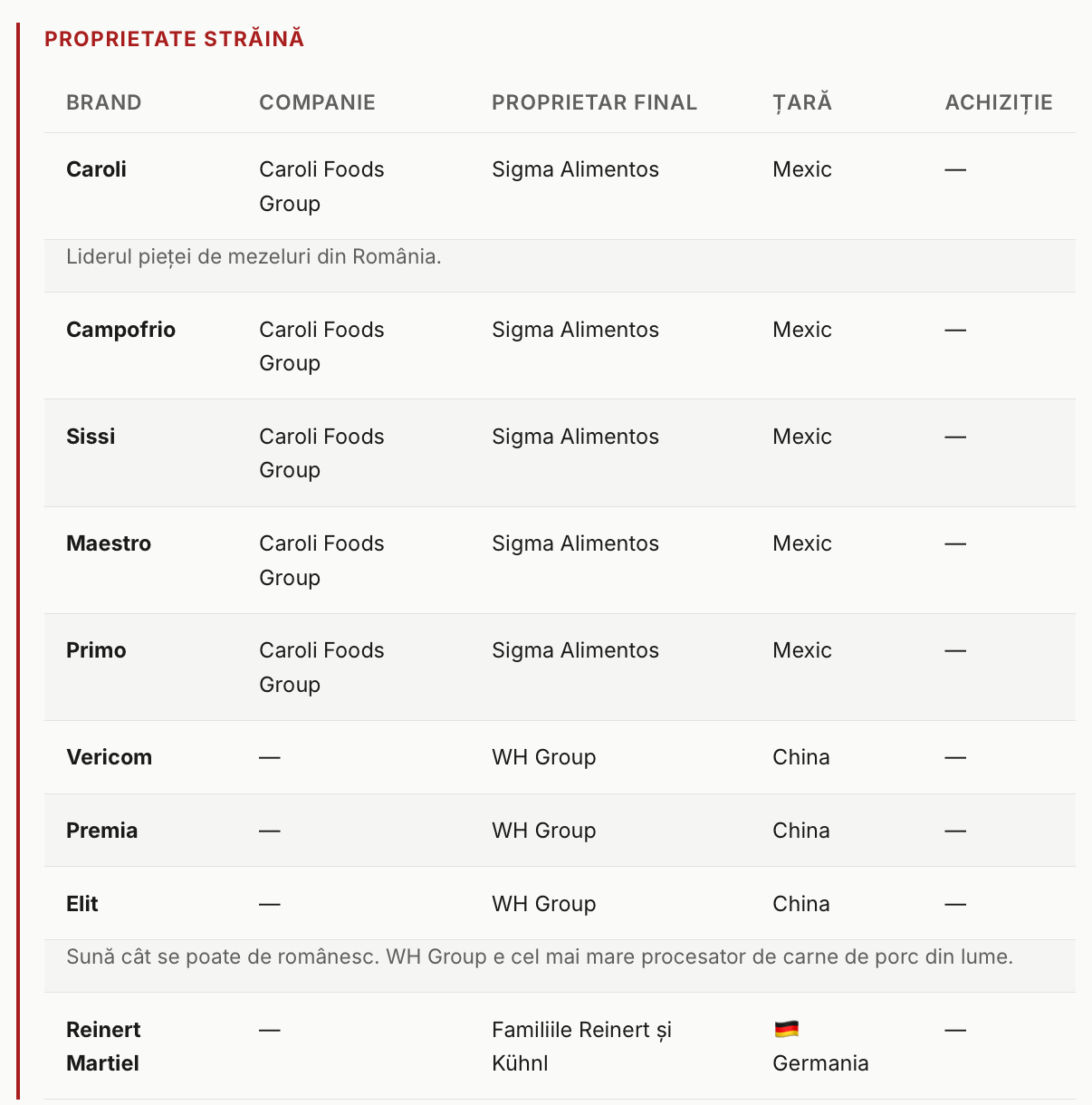The width and height of the screenshot is (1092, 1105).
Task: Click the Elit brand name
Action: pyautogui.click(x=82, y=904)
